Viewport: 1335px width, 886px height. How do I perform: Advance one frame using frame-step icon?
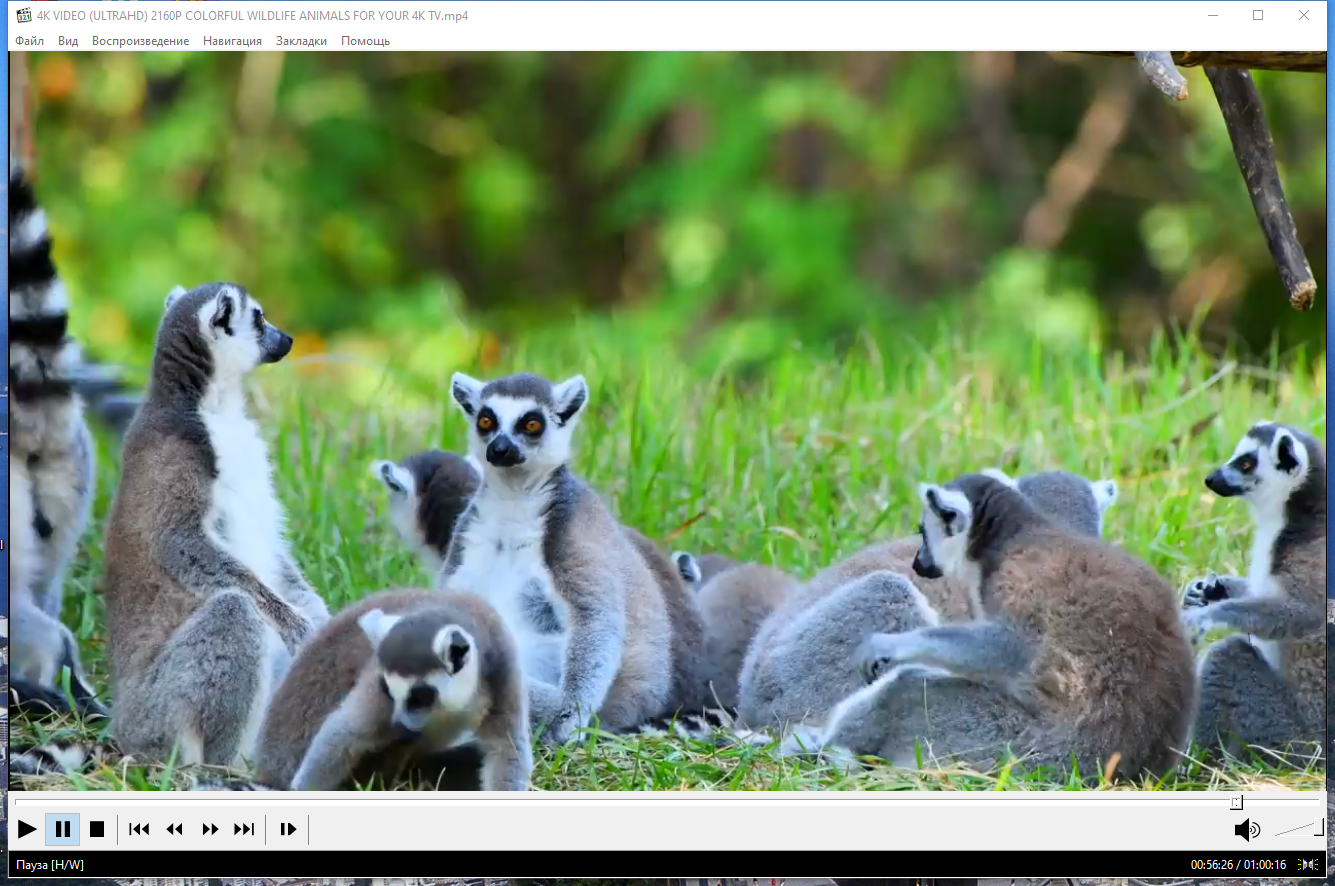click(x=288, y=829)
